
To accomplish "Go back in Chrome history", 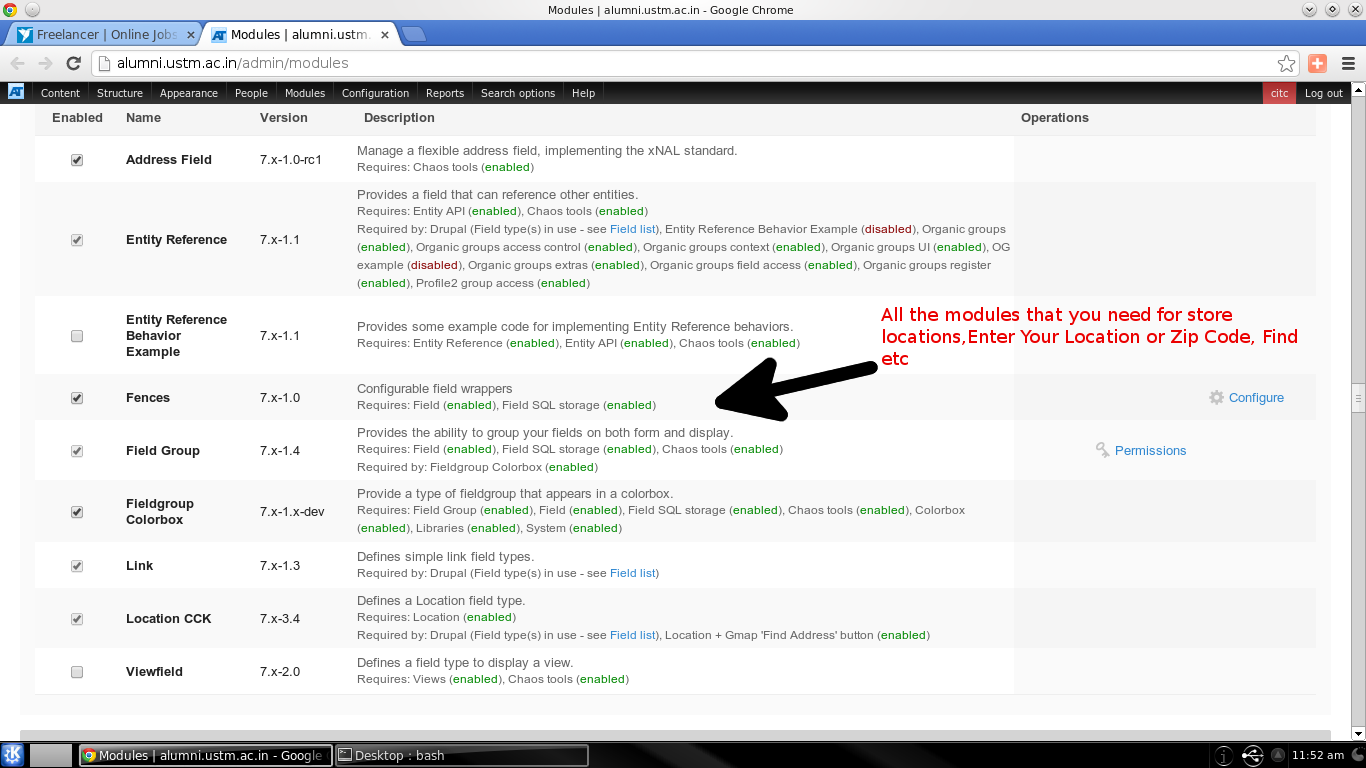I will pos(19,63).
